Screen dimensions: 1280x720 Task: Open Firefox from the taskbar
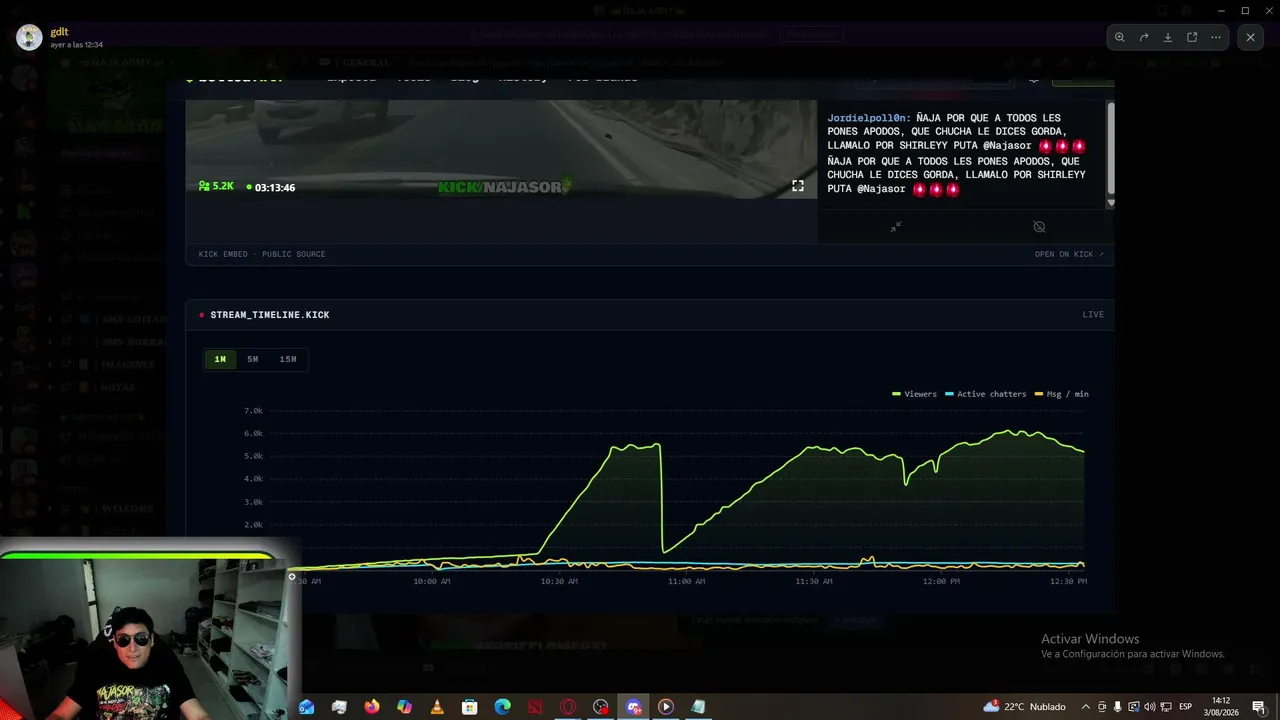pyautogui.click(x=372, y=707)
